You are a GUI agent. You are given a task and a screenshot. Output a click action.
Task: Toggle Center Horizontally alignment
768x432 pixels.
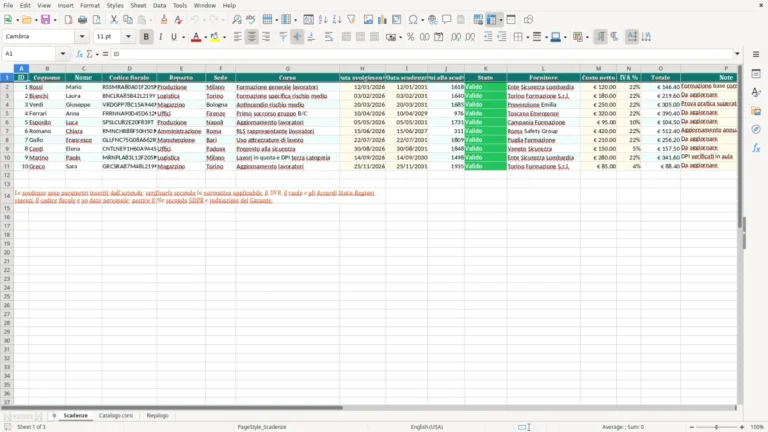click(x=252, y=37)
